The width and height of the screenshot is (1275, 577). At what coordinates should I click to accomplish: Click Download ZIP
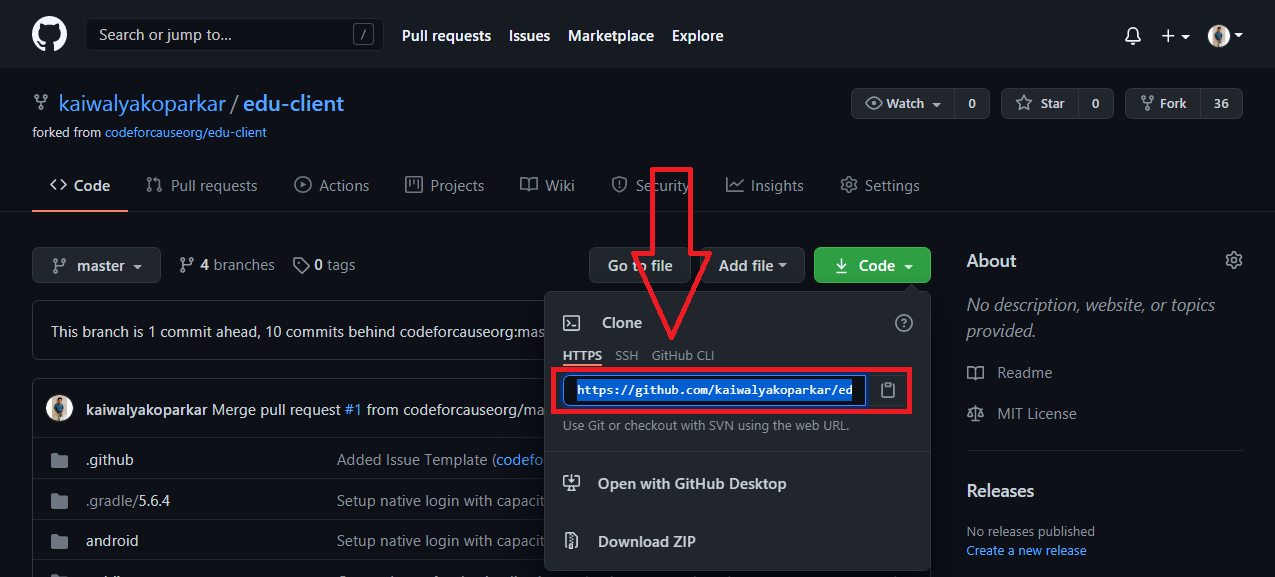tap(647, 541)
